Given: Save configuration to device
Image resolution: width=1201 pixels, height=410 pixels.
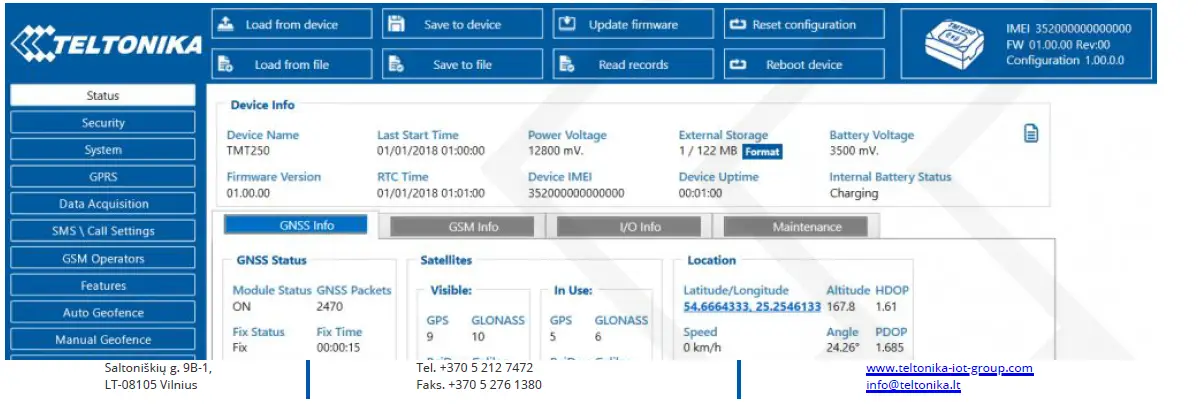Looking at the screenshot, I should pyautogui.click(x=461, y=24).
